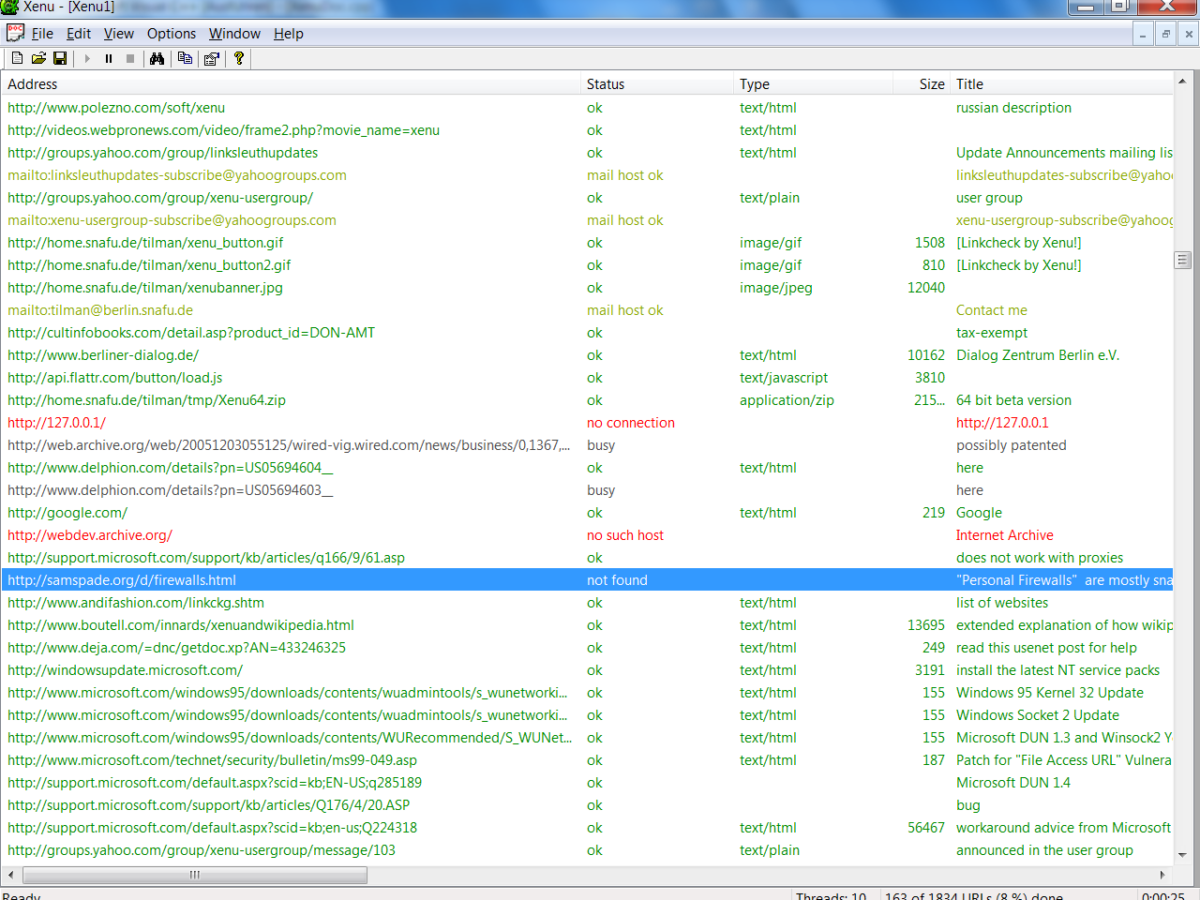This screenshot has width=1200, height=900.
Task: Create a new document with the toolbar icon
Action: tap(17, 59)
